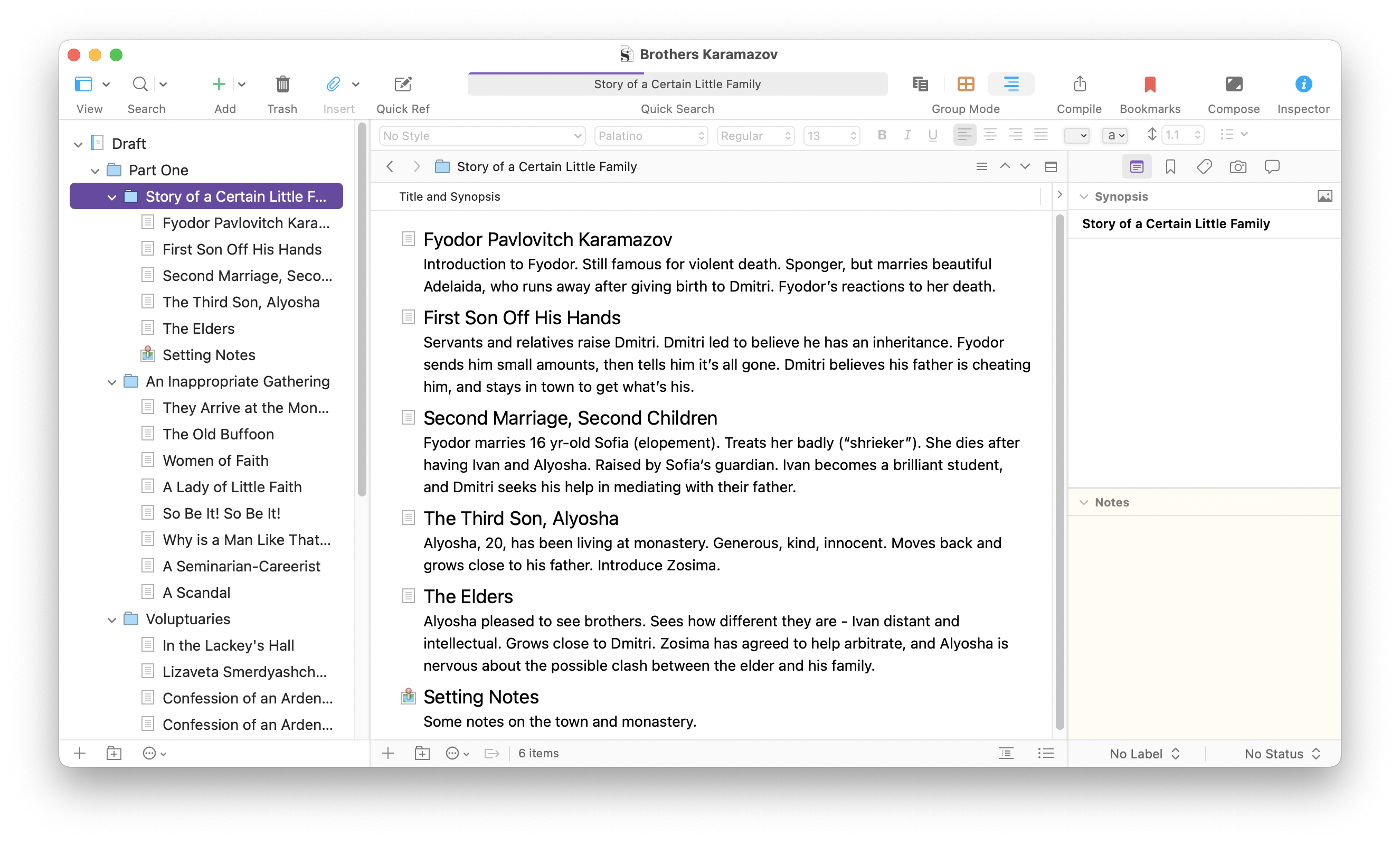The width and height of the screenshot is (1400, 845).
Task: Open Quick Ref panel
Action: pos(402,84)
